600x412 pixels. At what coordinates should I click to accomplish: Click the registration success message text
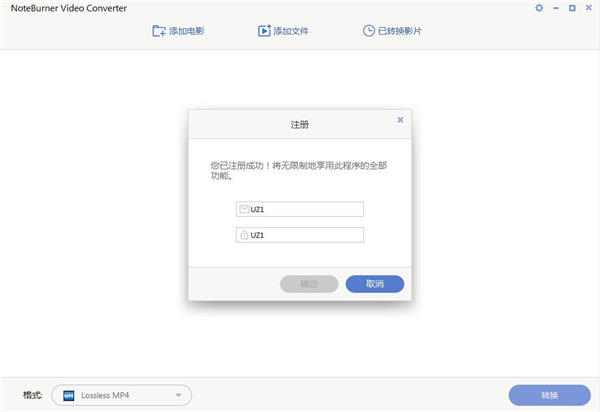click(x=298, y=170)
